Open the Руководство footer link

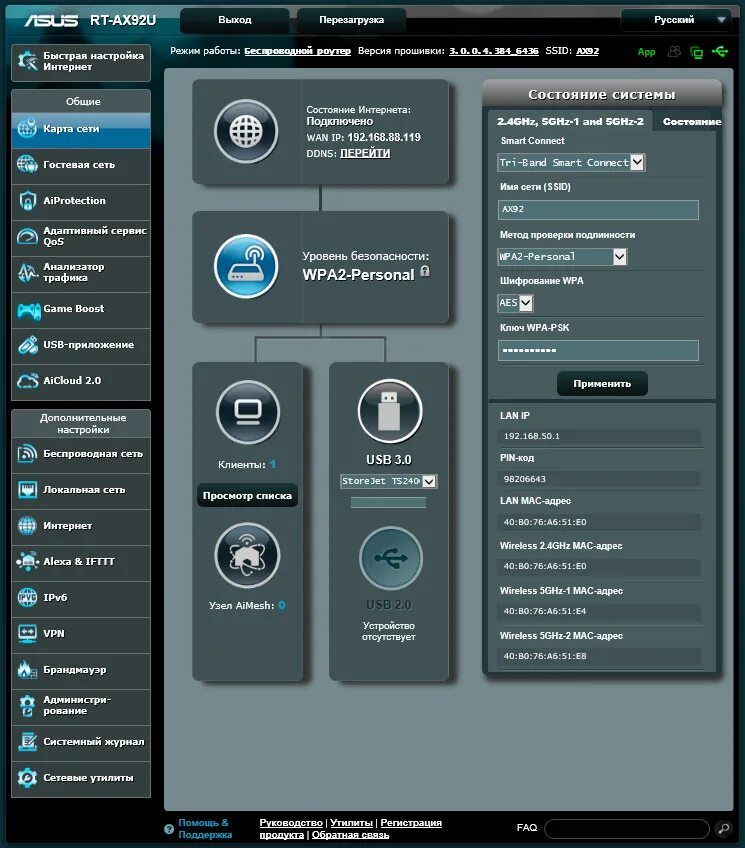(x=291, y=823)
